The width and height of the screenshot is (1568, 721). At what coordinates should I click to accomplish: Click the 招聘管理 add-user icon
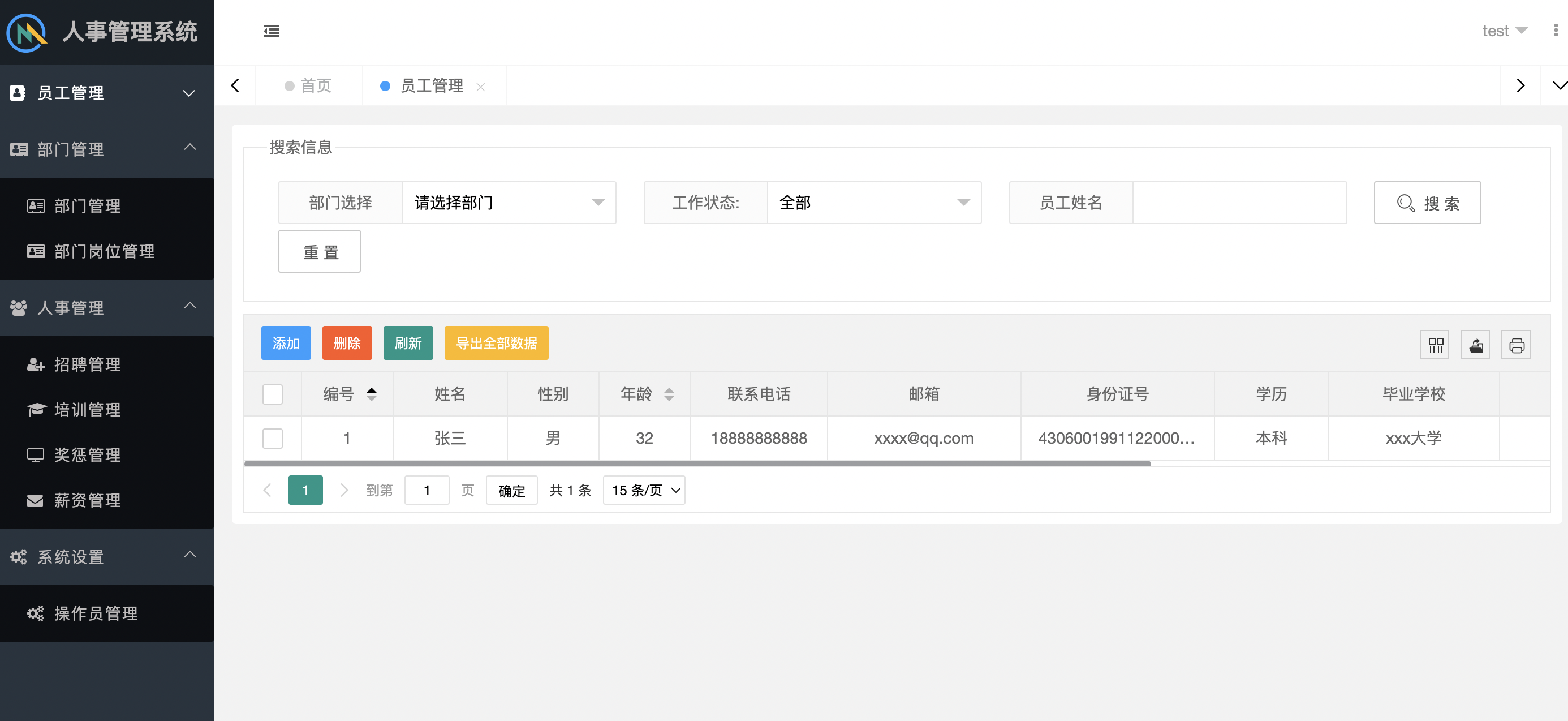pos(36,364)
